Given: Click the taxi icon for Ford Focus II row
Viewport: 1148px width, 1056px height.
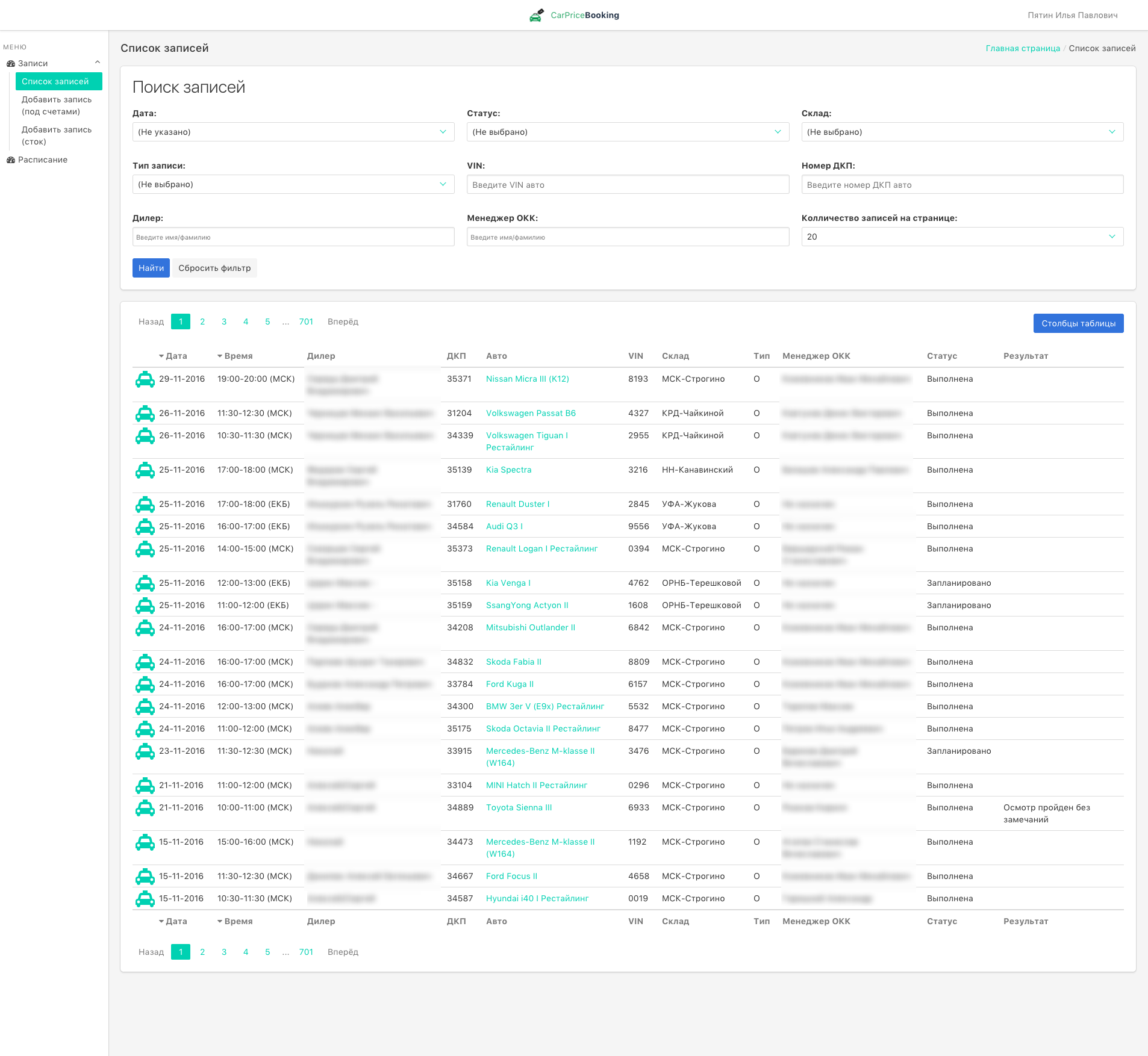Looking at the screenshot, I should coord(145,877).
